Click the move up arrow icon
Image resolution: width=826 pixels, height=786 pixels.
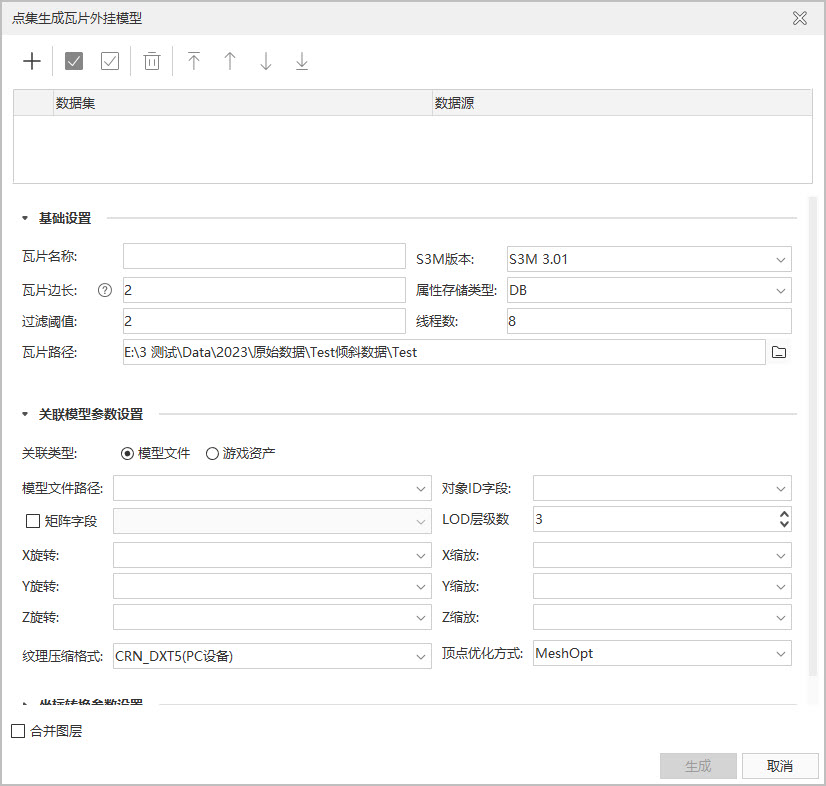230,61
